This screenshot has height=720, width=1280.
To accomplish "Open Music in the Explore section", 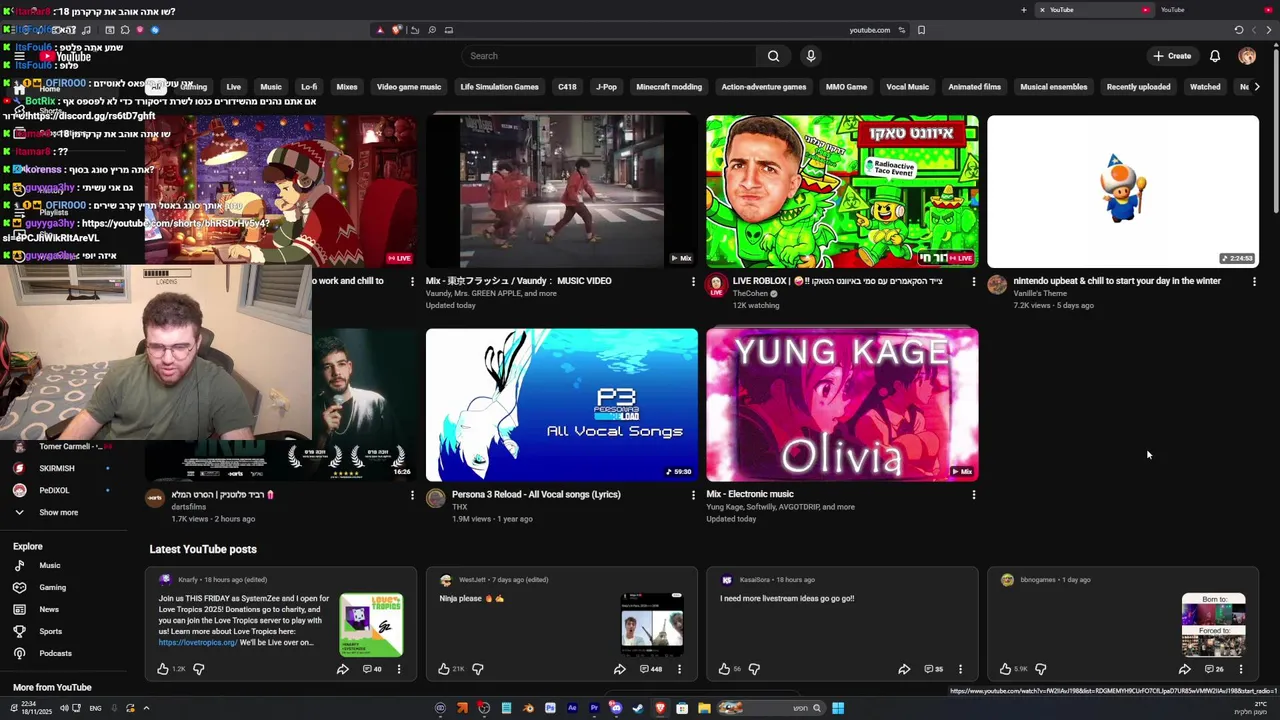I will (50, 566).
